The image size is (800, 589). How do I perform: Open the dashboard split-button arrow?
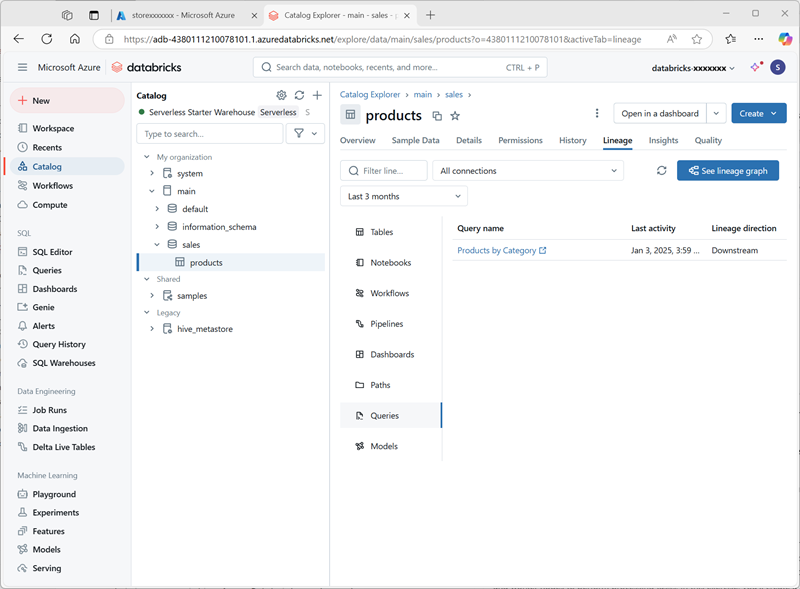716,113
